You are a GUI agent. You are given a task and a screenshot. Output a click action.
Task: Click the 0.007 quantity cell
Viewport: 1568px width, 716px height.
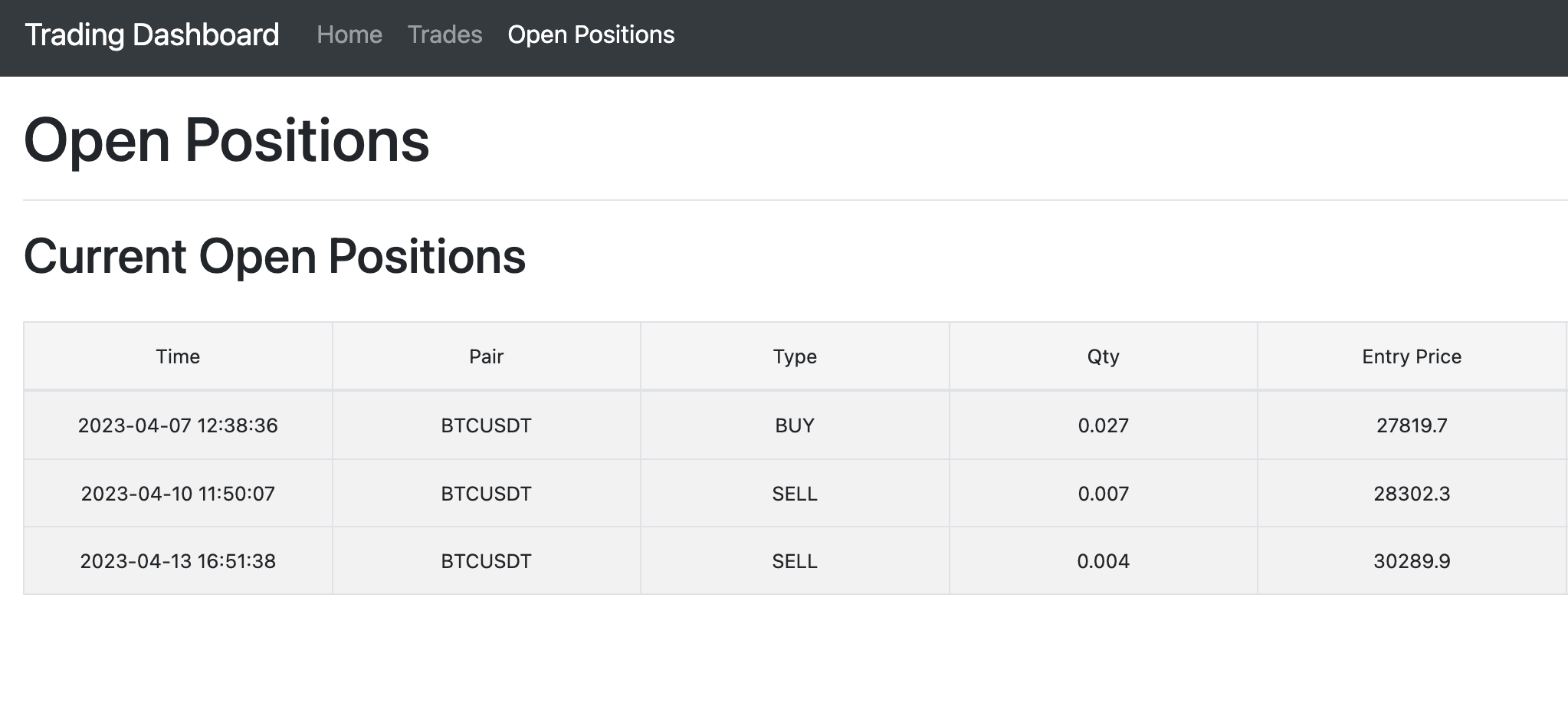[x=1103, y=494]
